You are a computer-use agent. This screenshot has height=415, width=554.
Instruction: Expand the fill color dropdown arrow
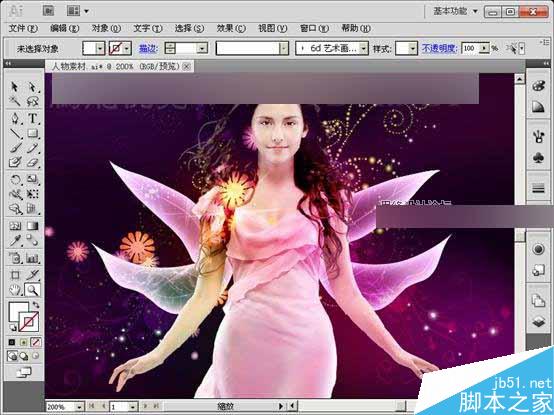(x=100, y=48)
